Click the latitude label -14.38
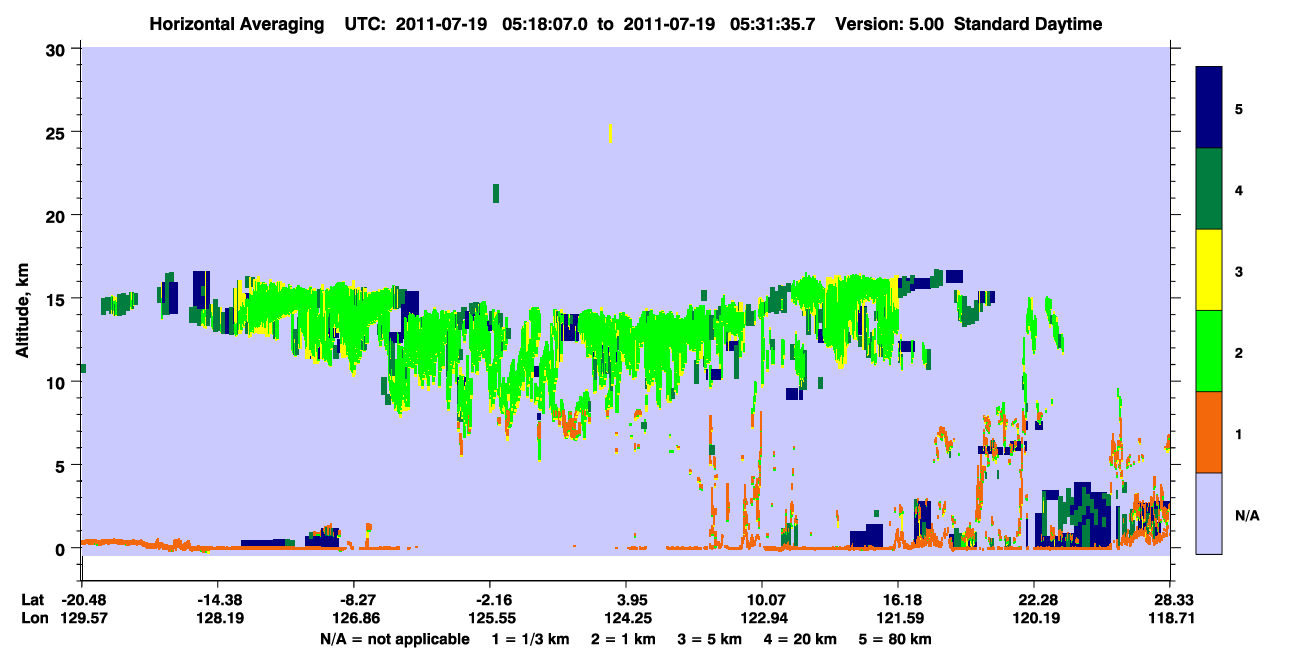 coord(217,599)
